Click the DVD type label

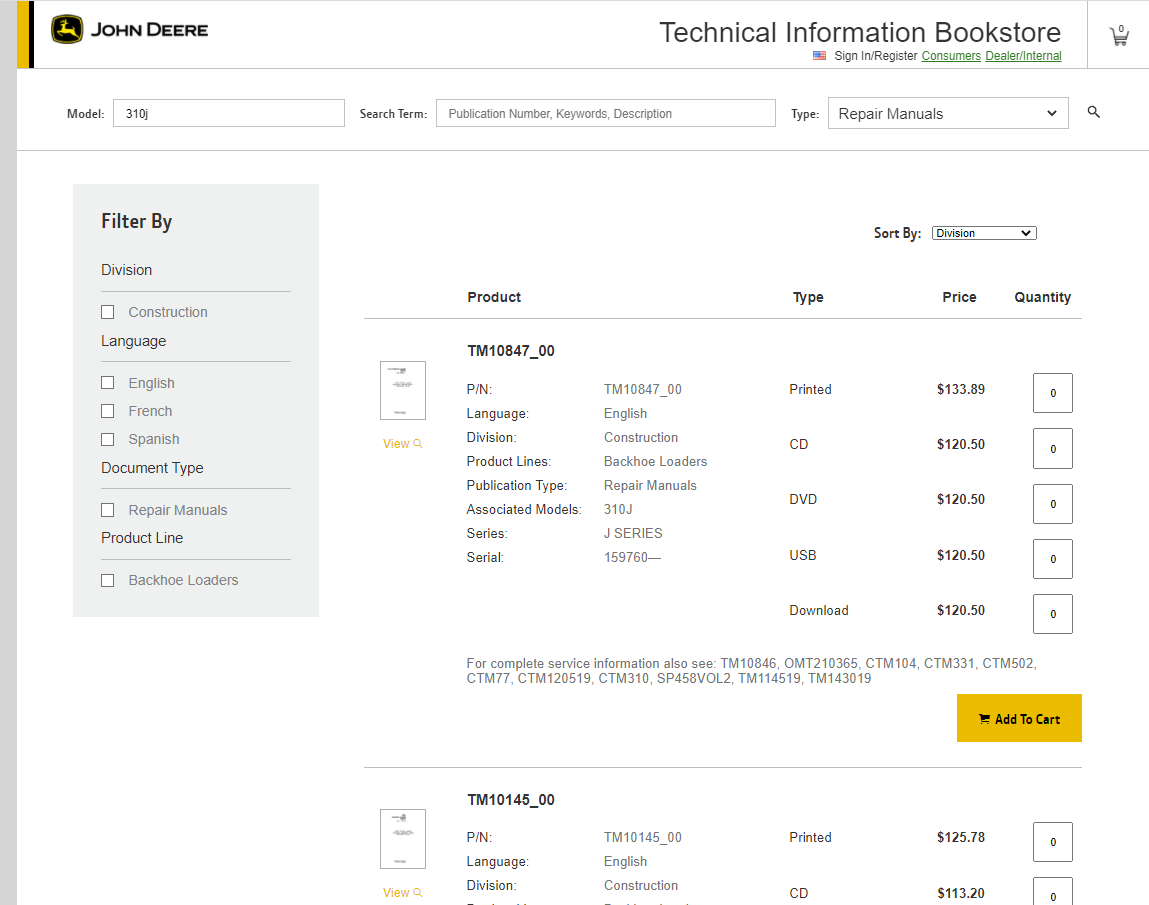803,499
